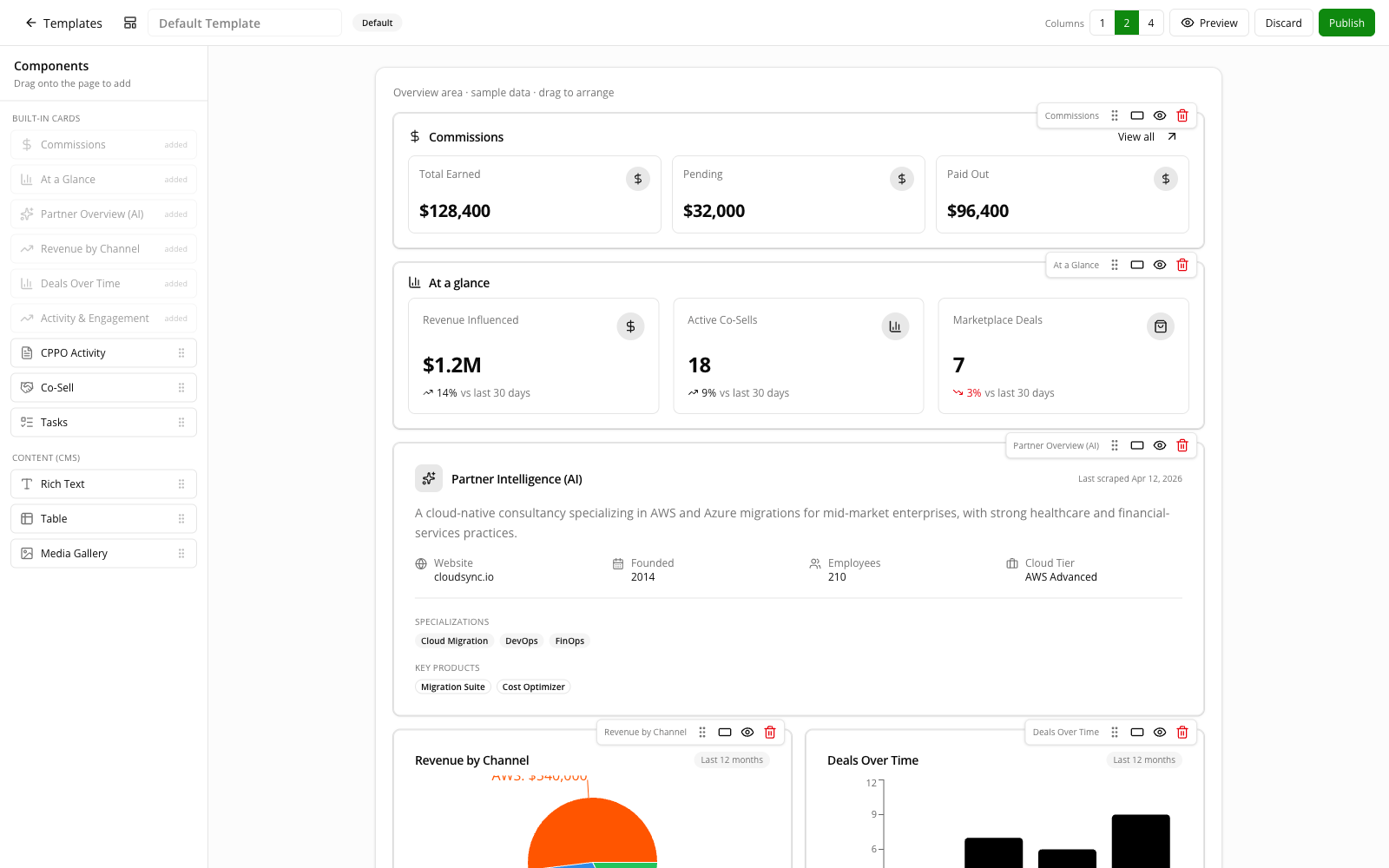Screen dimensions: 1389x868
Task: Grab the drag handle in the Commissions card toolbar
Action: coord(1115,115)
